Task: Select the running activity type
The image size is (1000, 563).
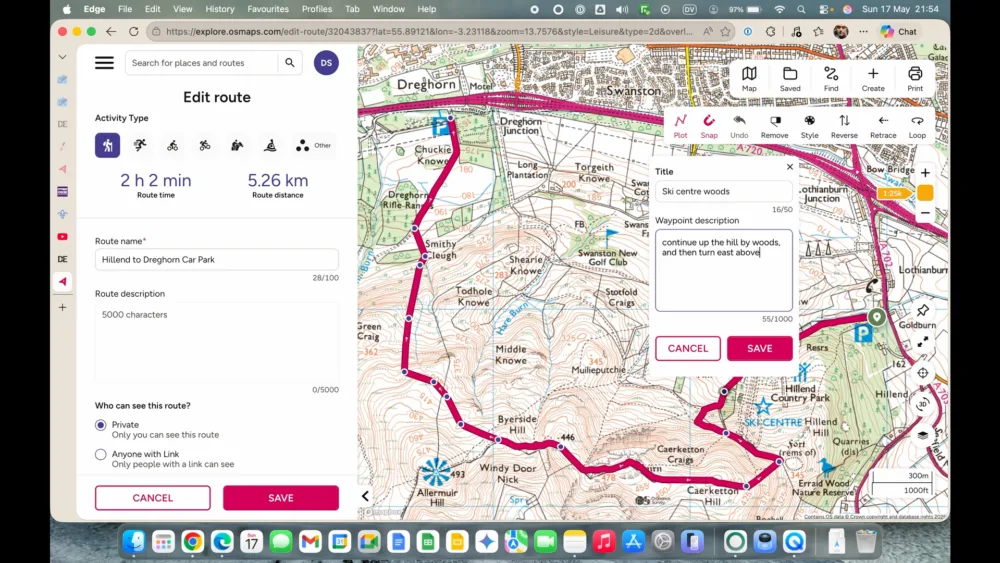Action: point(140,145)
